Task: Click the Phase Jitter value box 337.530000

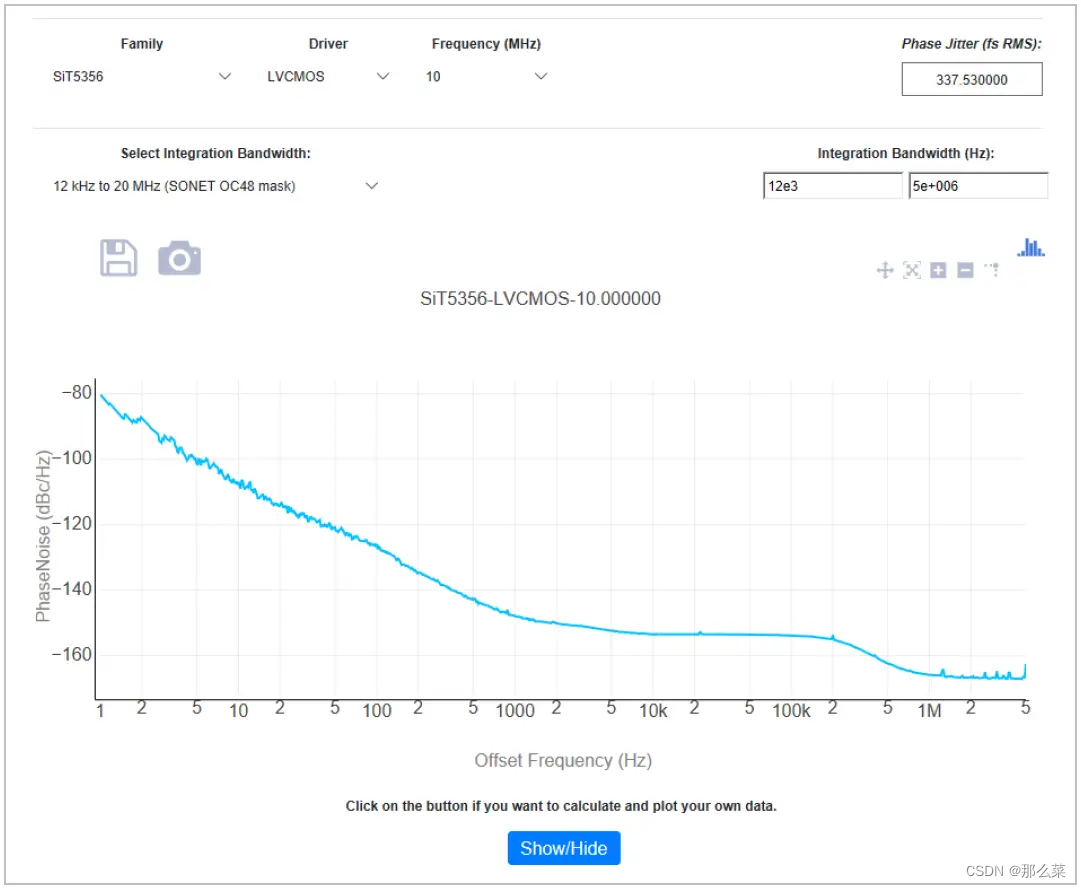Action: click(971, 79)
